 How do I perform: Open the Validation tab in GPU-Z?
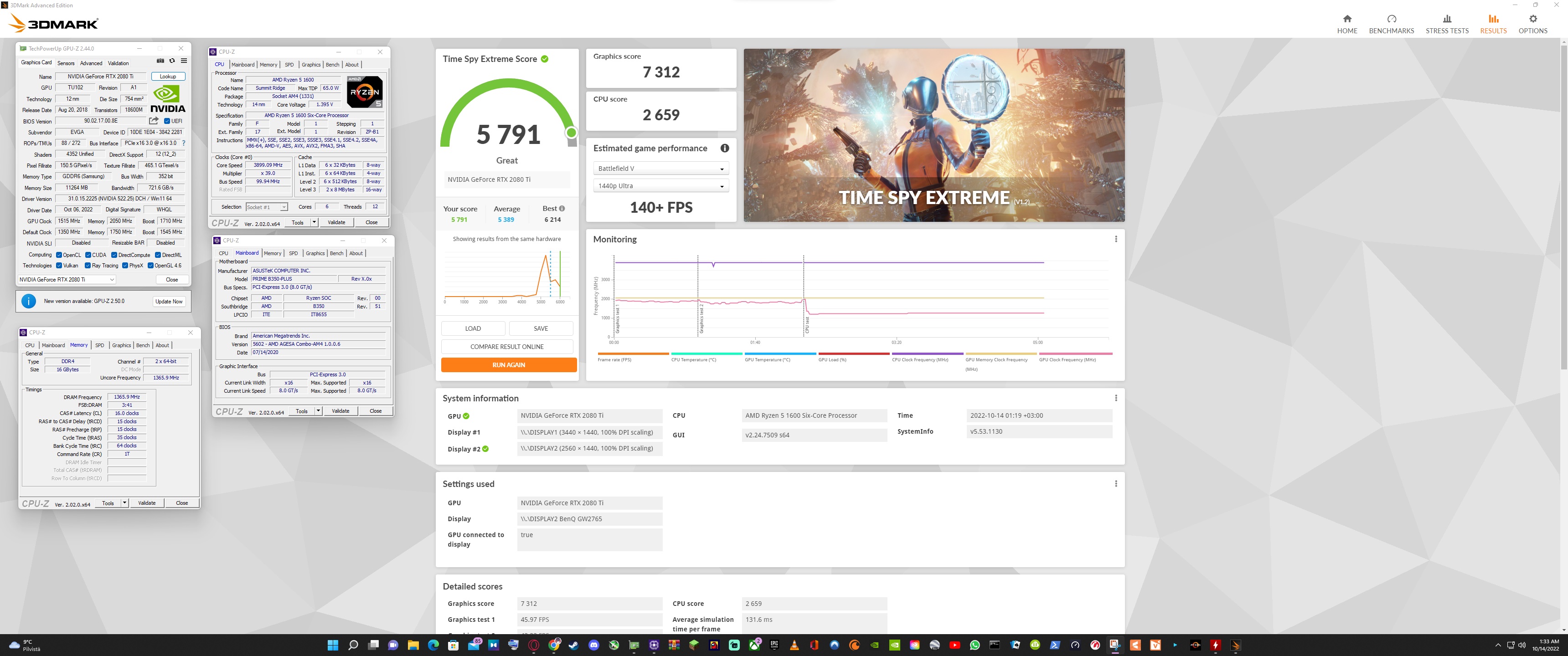click(118, 63)
